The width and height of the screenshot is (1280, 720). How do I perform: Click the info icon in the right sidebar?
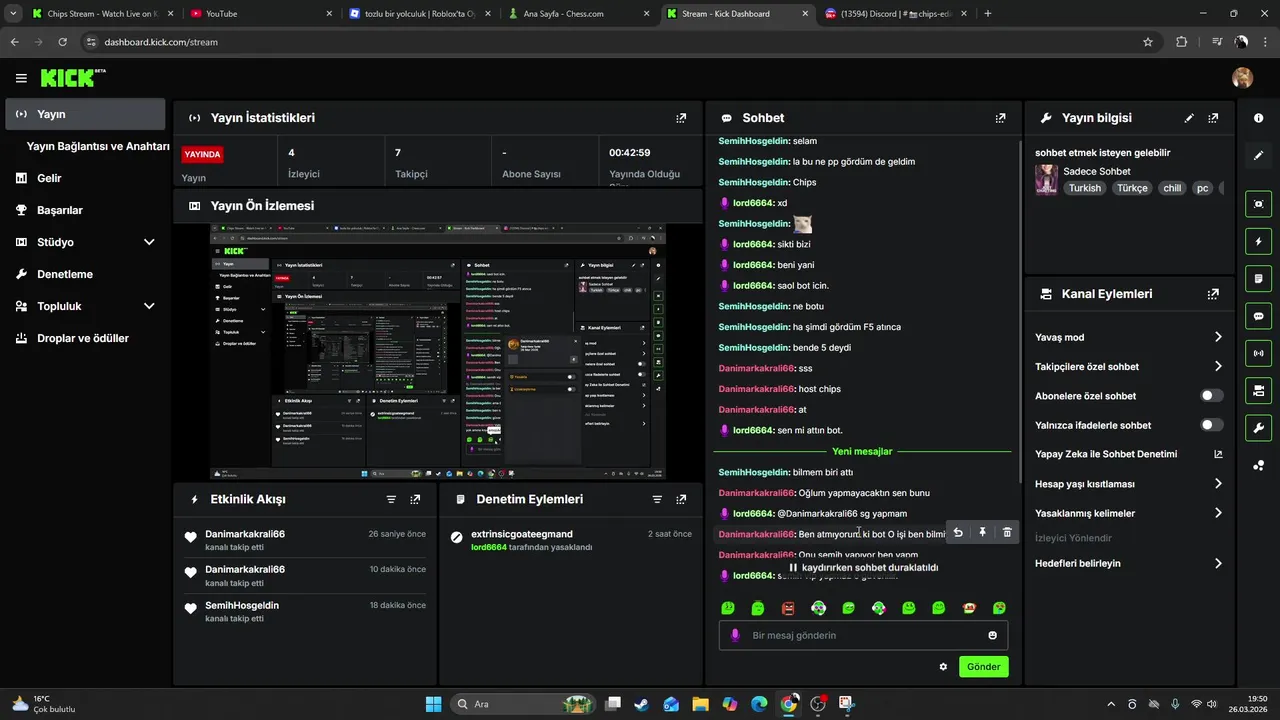pos(1258,118)
